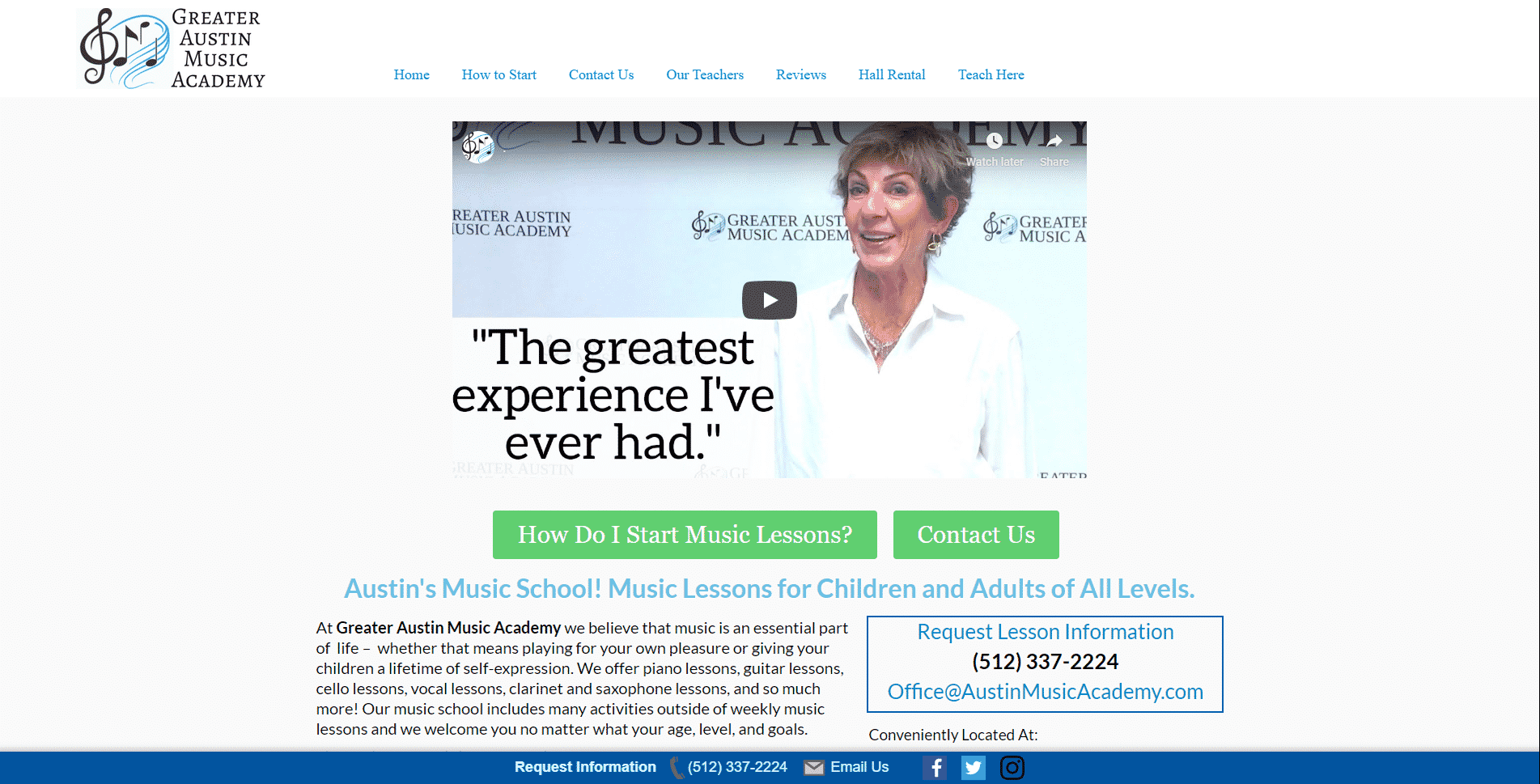Click Email Us in the bottom bar

859,767
